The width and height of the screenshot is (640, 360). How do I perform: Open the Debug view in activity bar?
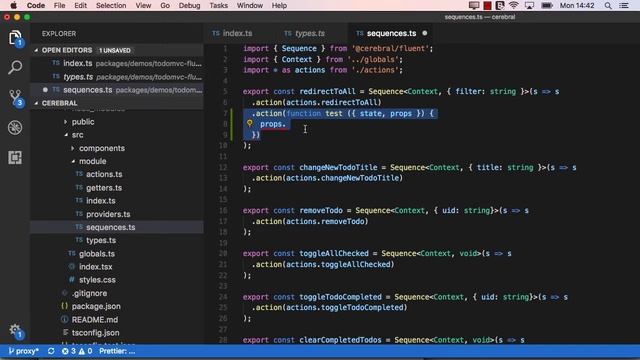15,128
